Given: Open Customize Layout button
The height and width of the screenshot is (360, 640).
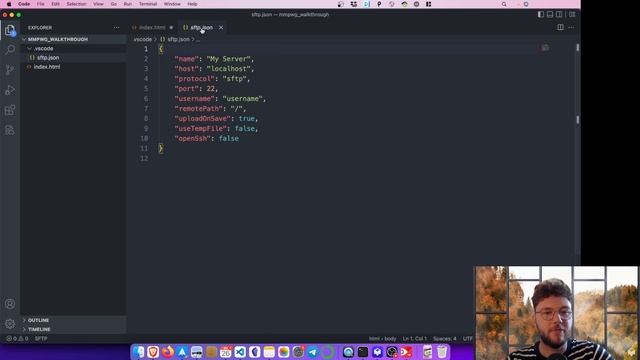Looking at the screenshot, I should tap(572, 14).
